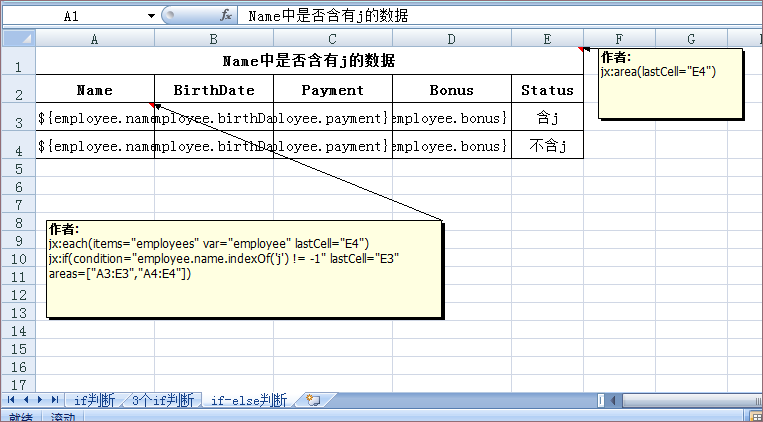763x422 pixels.
Task: Switch to the 3个if判断 sheet tab
Action: (x=162, y=400)
